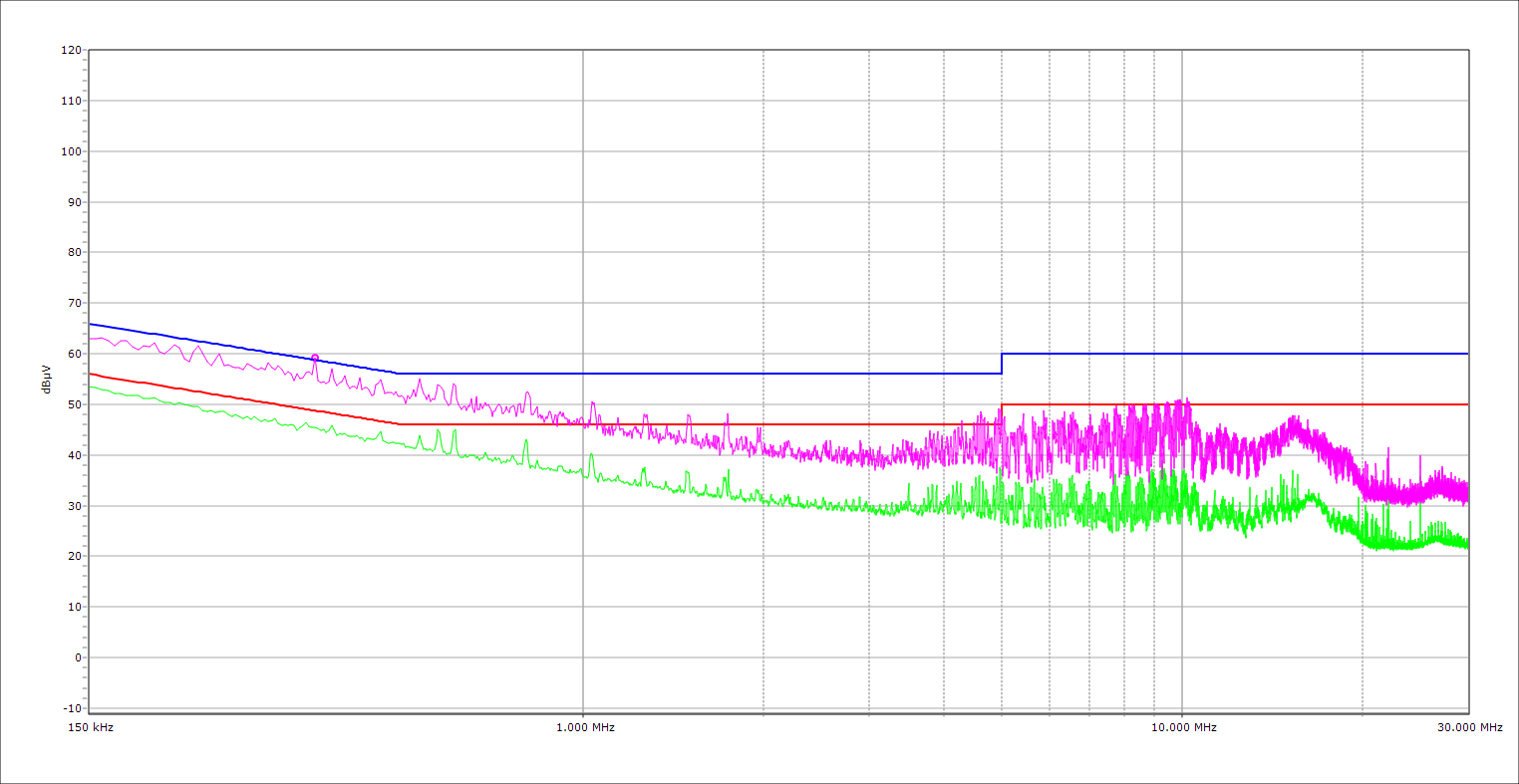The width and height of the screenshot is (1519, 784).
Task: Select the 30.000 MHz x-axis end label
Action: tap(1469, 727)
